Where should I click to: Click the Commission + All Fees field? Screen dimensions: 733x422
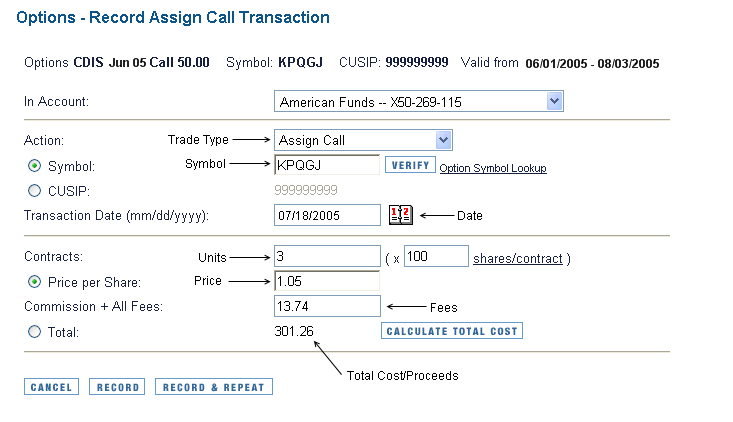coord(327,306)
